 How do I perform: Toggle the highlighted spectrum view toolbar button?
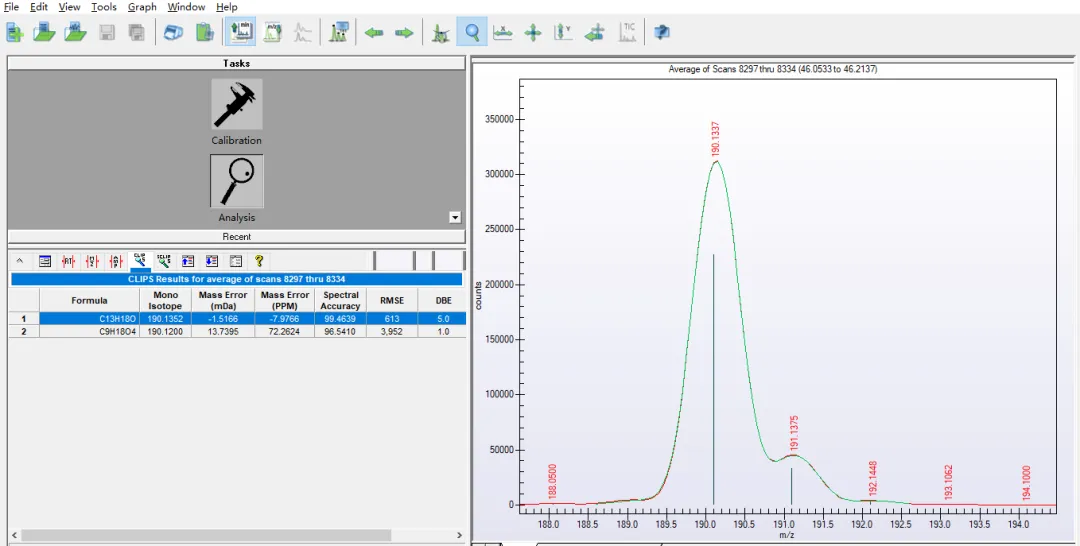point(240,33)
